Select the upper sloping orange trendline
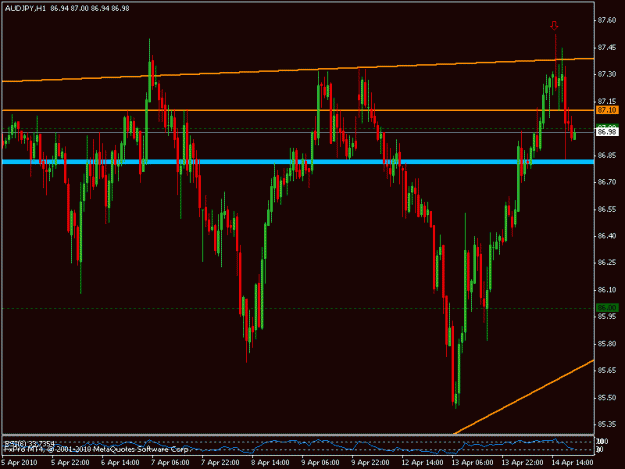Screen dimensions: 625x469 pyautogui.click(x=297, y=70)
